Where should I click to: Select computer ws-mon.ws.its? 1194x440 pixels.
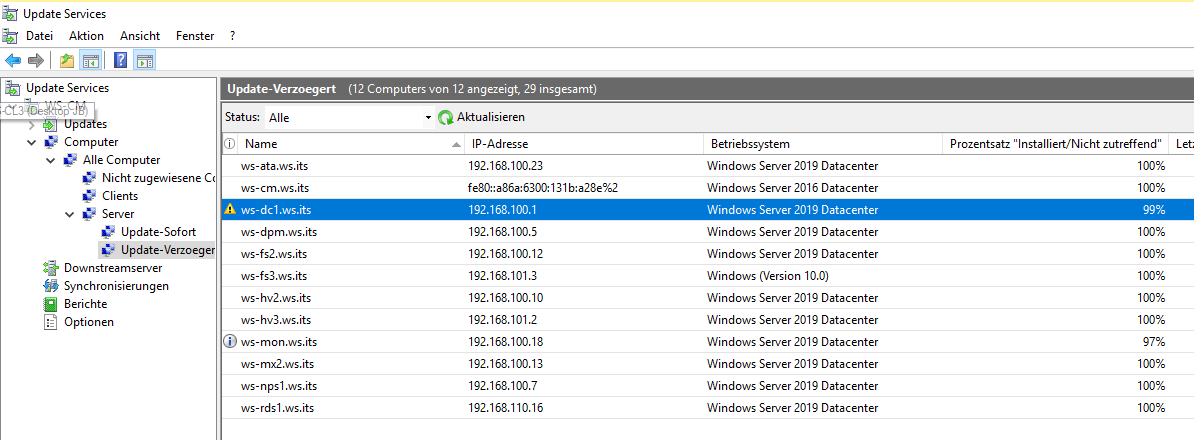pyautogui.click(x=279, y=342)
